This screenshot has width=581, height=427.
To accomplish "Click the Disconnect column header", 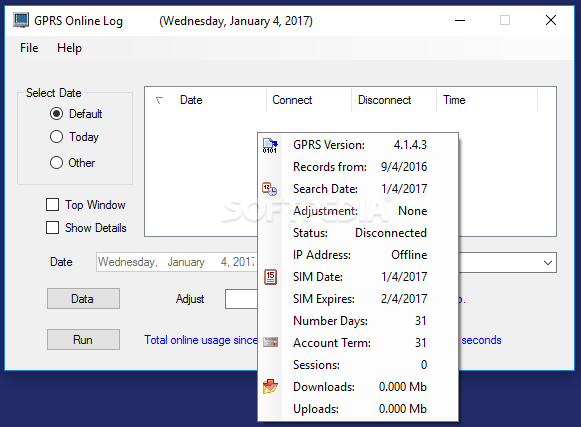I will (x=394, y=100).
